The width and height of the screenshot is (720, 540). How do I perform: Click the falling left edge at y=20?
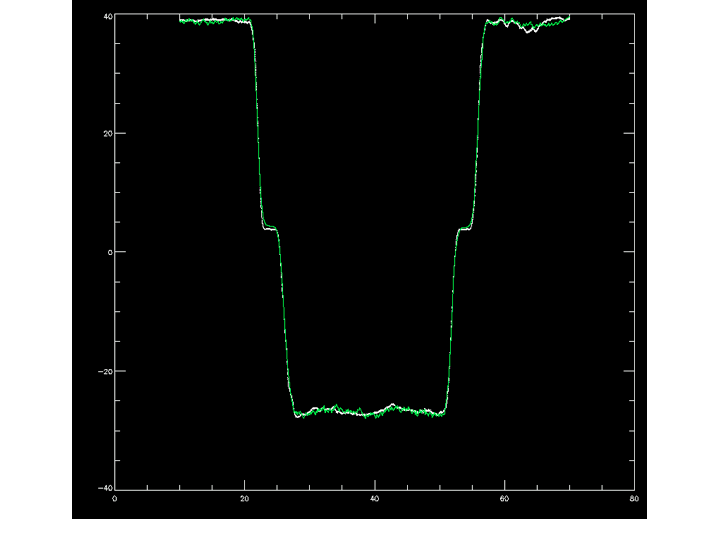[258, 134]
